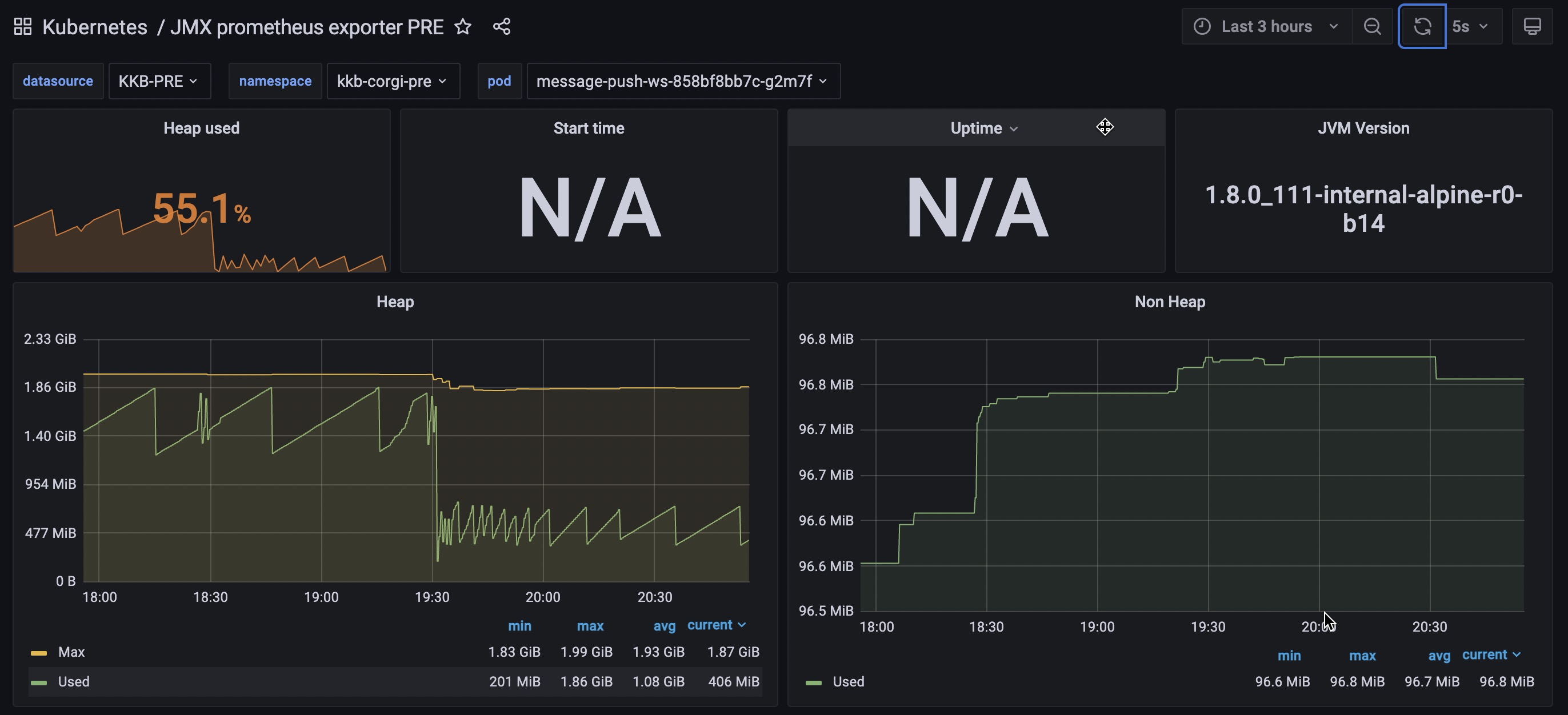Toggle the Max series in Heap legend
This screenshot has height=715, width=1568.
[71, 652]
